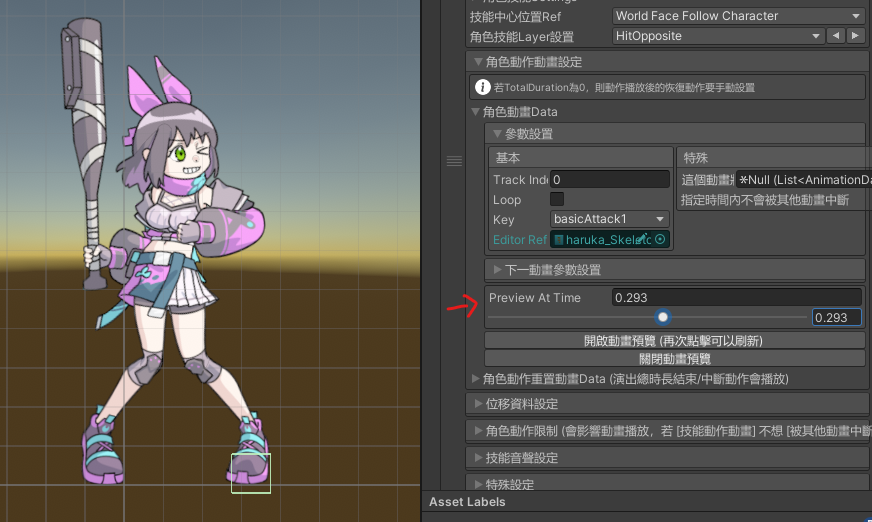This screenshot has width=872, height=522.
Task: Collapse the 角色動作動畫設定 section
Action: 478,62
